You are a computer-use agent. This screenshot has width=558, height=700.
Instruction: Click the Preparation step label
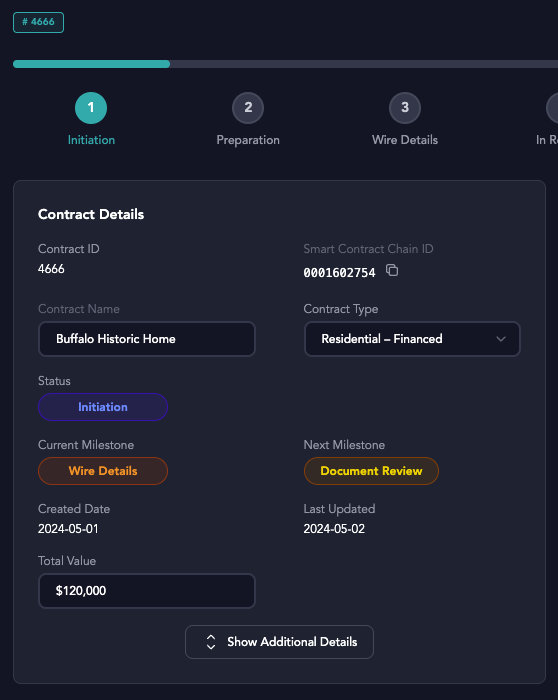click(248, 140)
